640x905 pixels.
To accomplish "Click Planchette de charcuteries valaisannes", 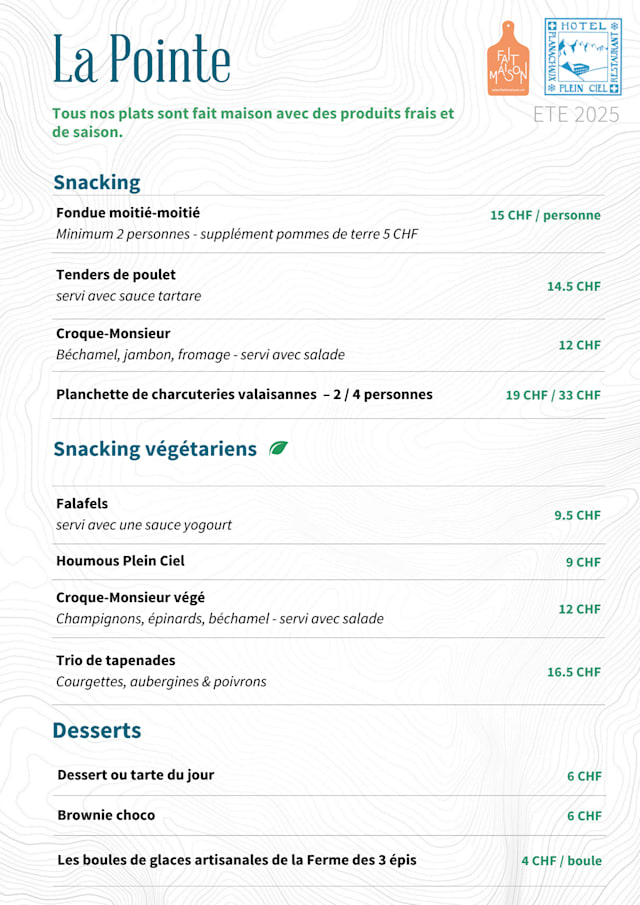I will tap(244, 394).
